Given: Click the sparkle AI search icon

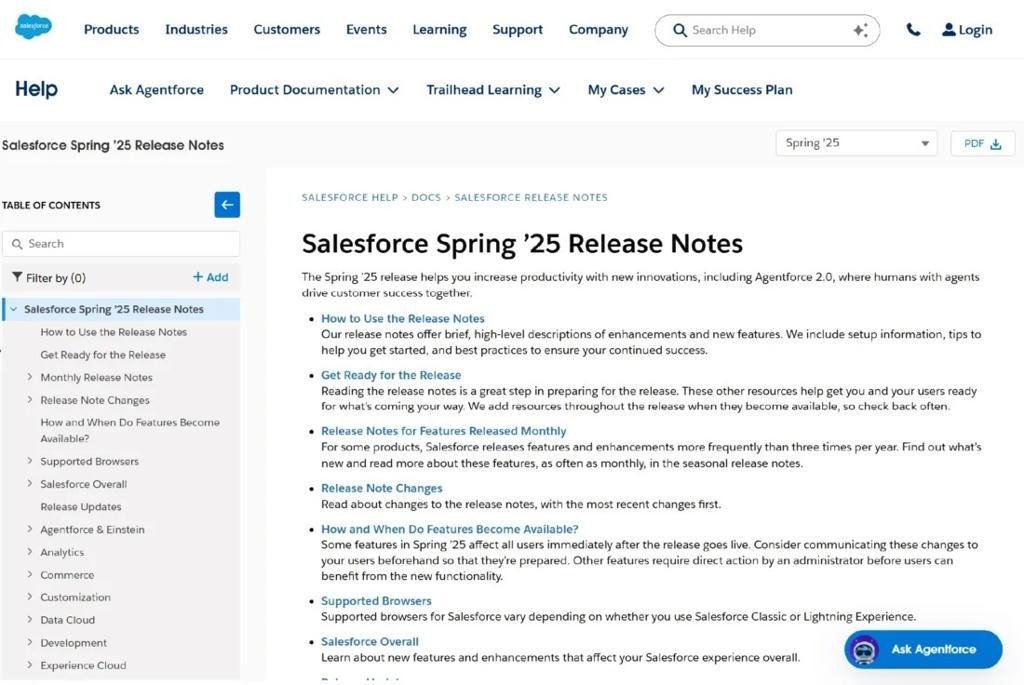Looking at the screenshot, I should click(x=860, y=30).
